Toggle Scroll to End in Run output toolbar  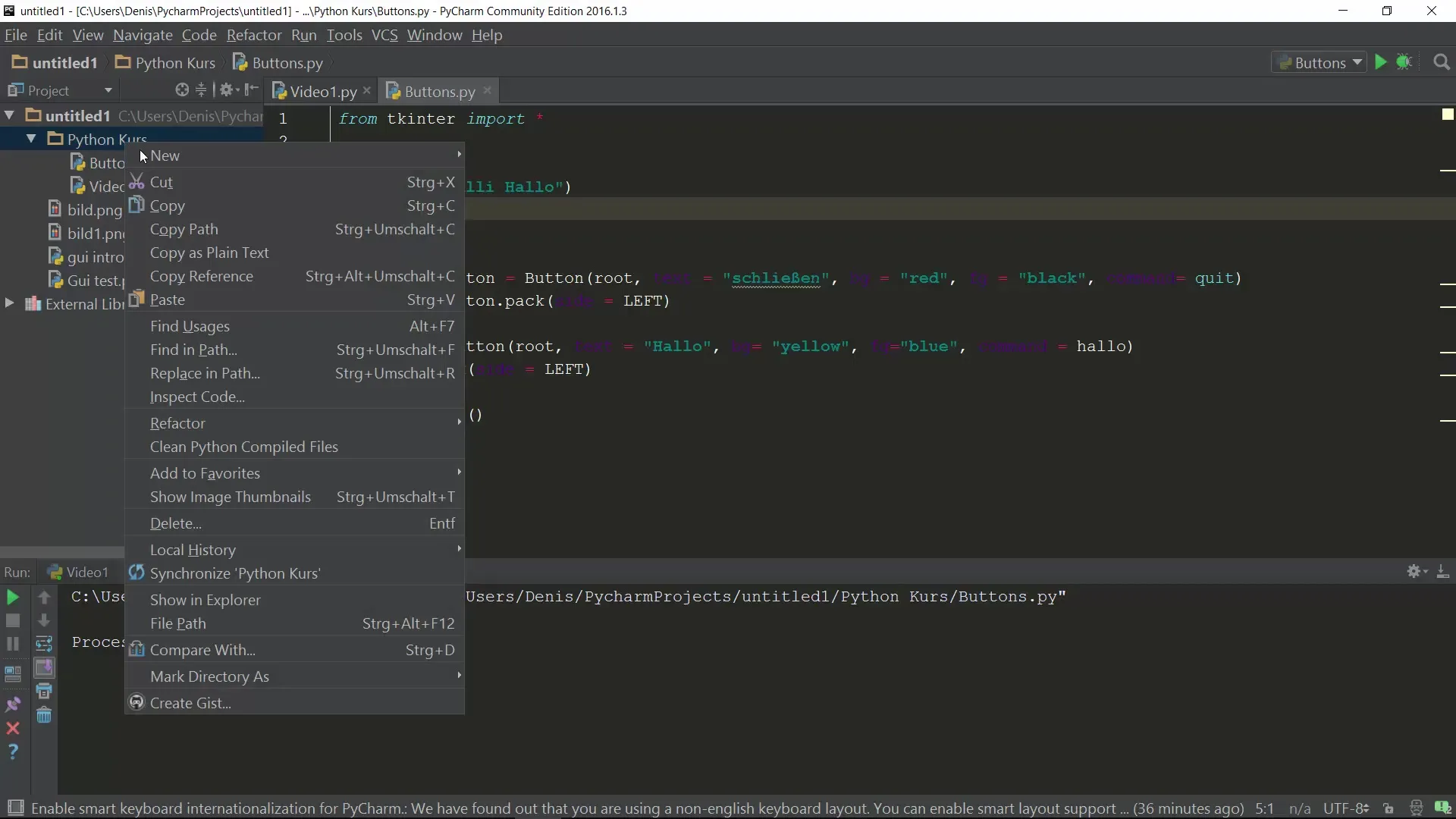pyautogui.click(x=44, y=668)
